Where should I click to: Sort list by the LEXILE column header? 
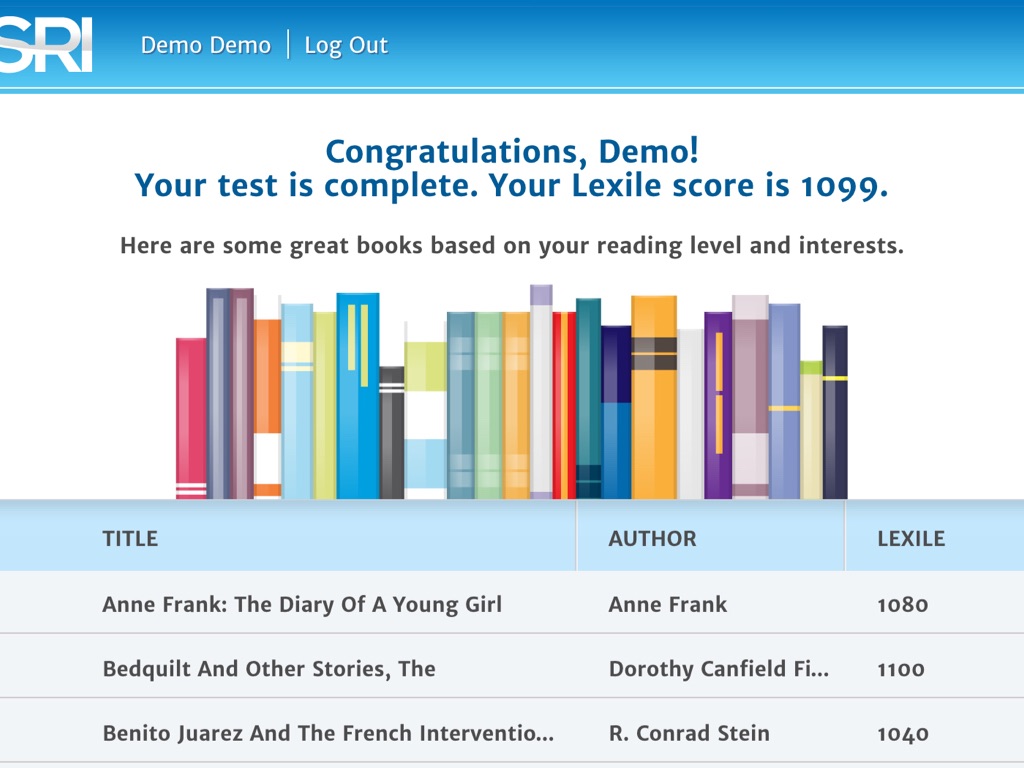pyautogui.click(x=911, y=538)
